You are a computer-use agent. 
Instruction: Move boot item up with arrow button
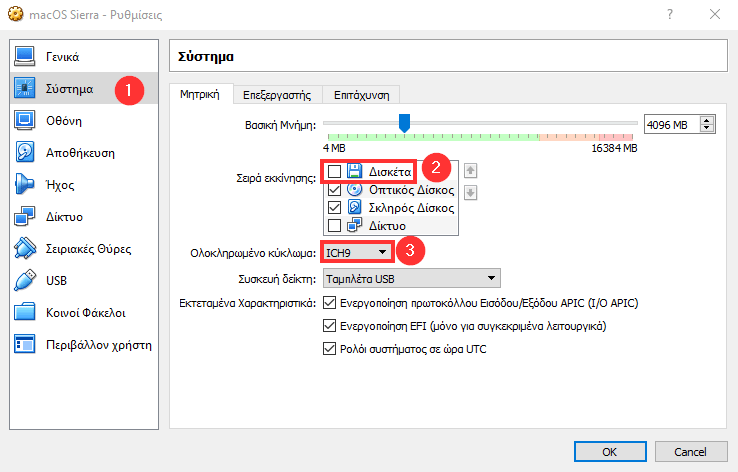click(470, 171)
